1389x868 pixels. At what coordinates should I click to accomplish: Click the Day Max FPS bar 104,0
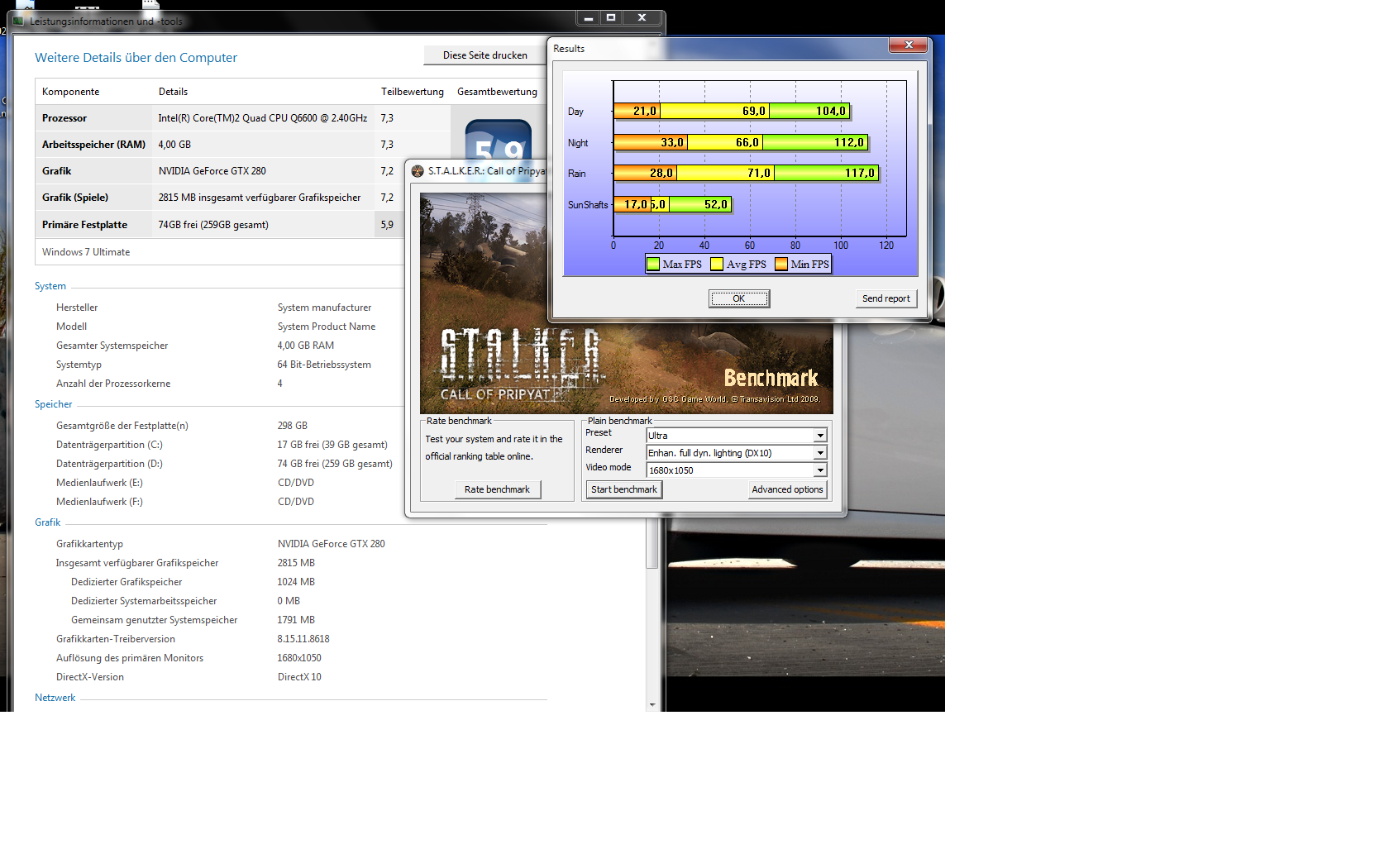point(809,111)
